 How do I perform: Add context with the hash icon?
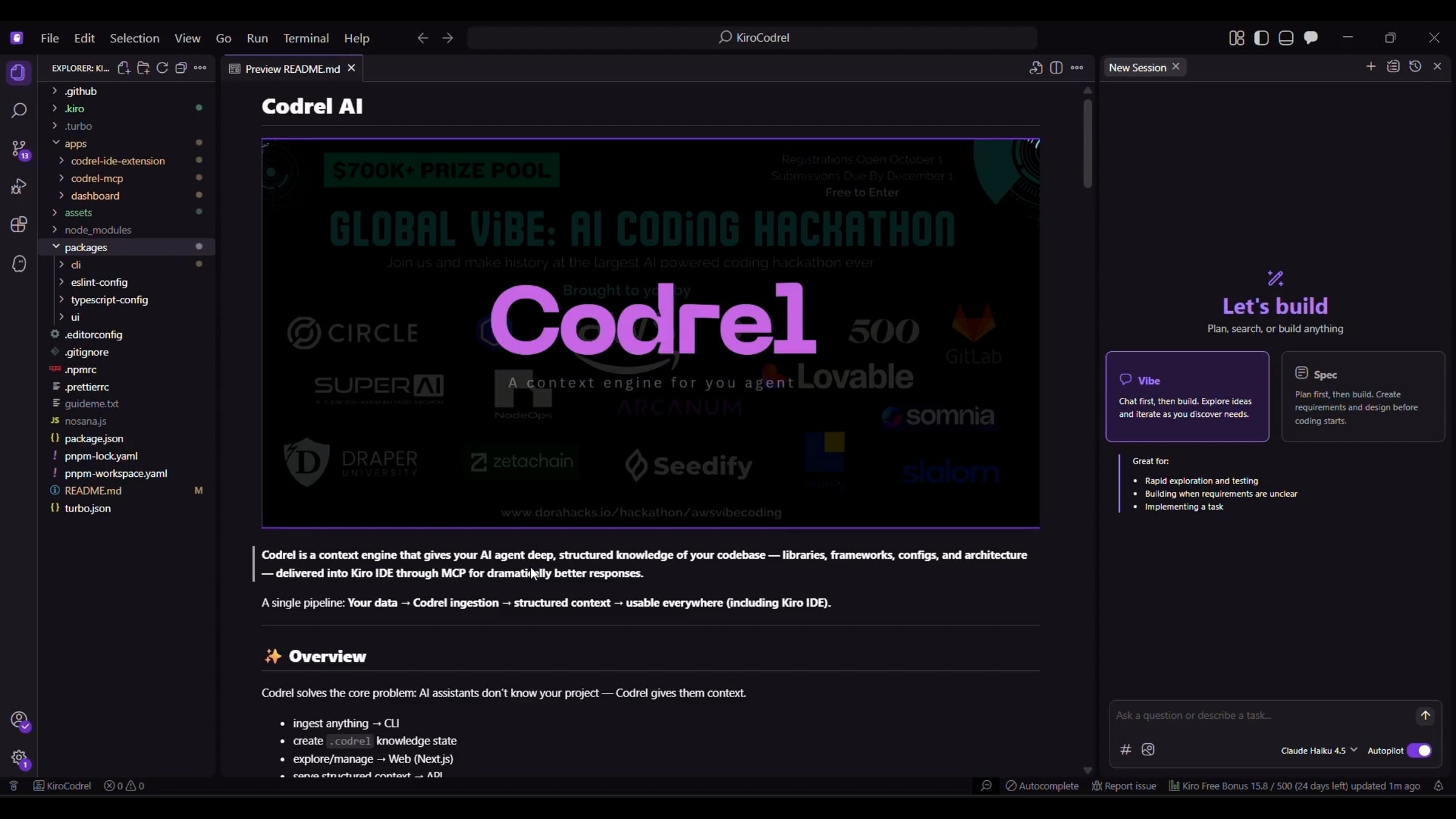click(1125, 750)
